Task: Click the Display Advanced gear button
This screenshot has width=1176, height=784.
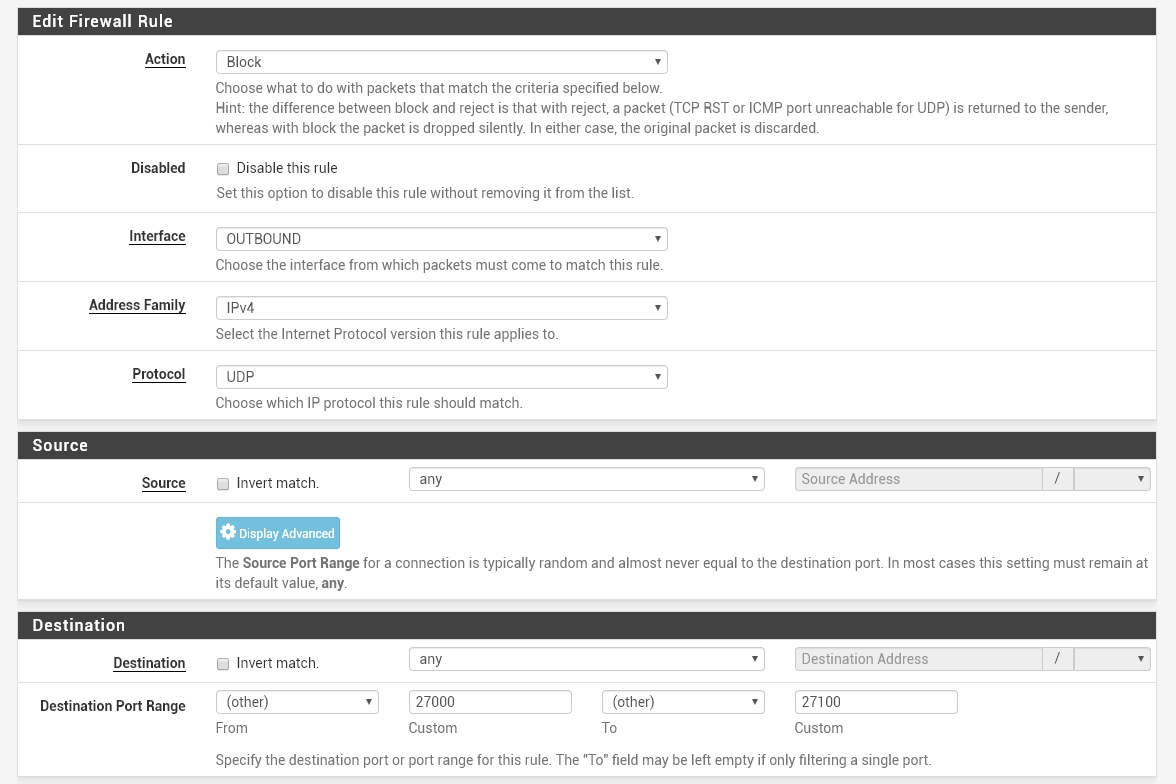Action: click(278, 533)
